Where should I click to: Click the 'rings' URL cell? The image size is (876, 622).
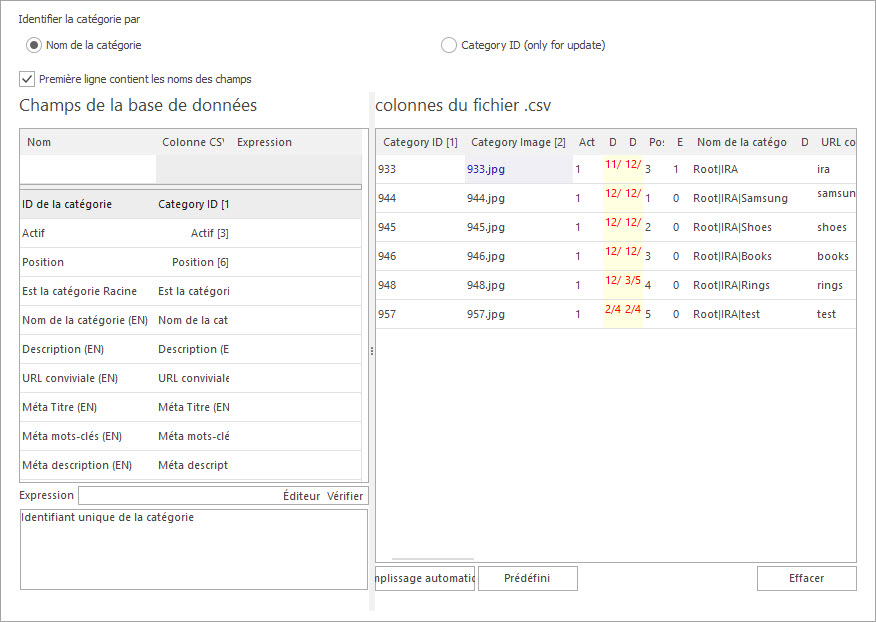835,286
